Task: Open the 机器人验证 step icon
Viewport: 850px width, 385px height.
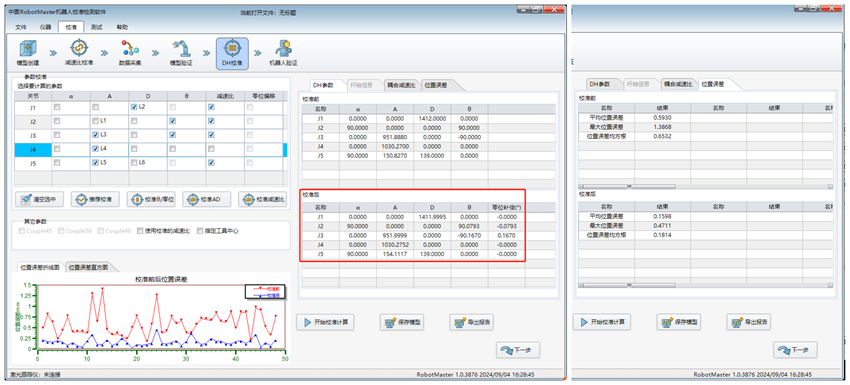Action: click(284, 49)
